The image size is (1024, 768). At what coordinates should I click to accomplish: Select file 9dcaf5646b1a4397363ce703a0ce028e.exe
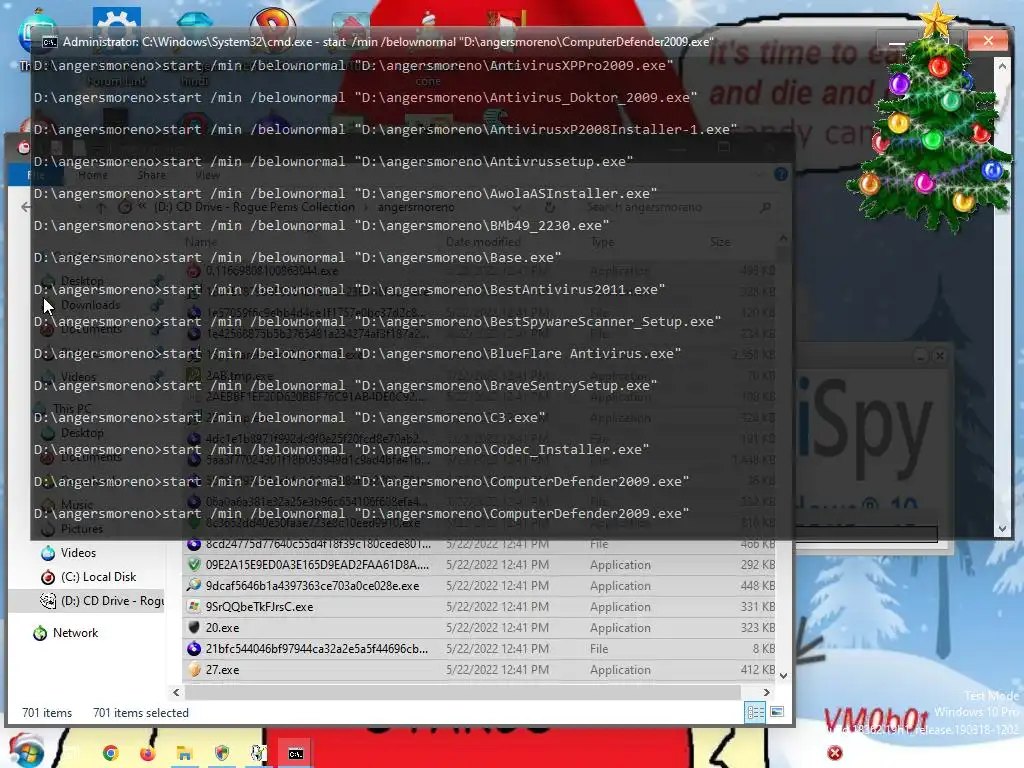pyautogui.click(x=312, y=586)
